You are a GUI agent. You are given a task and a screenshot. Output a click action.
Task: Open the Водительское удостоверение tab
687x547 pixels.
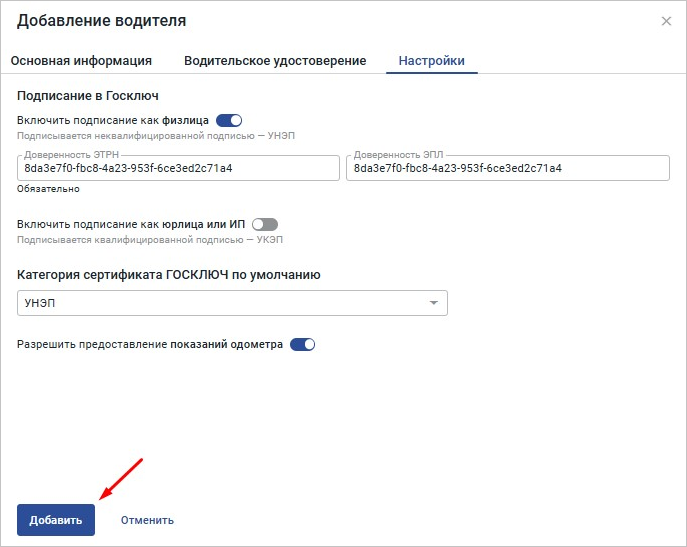coord(275,61)
